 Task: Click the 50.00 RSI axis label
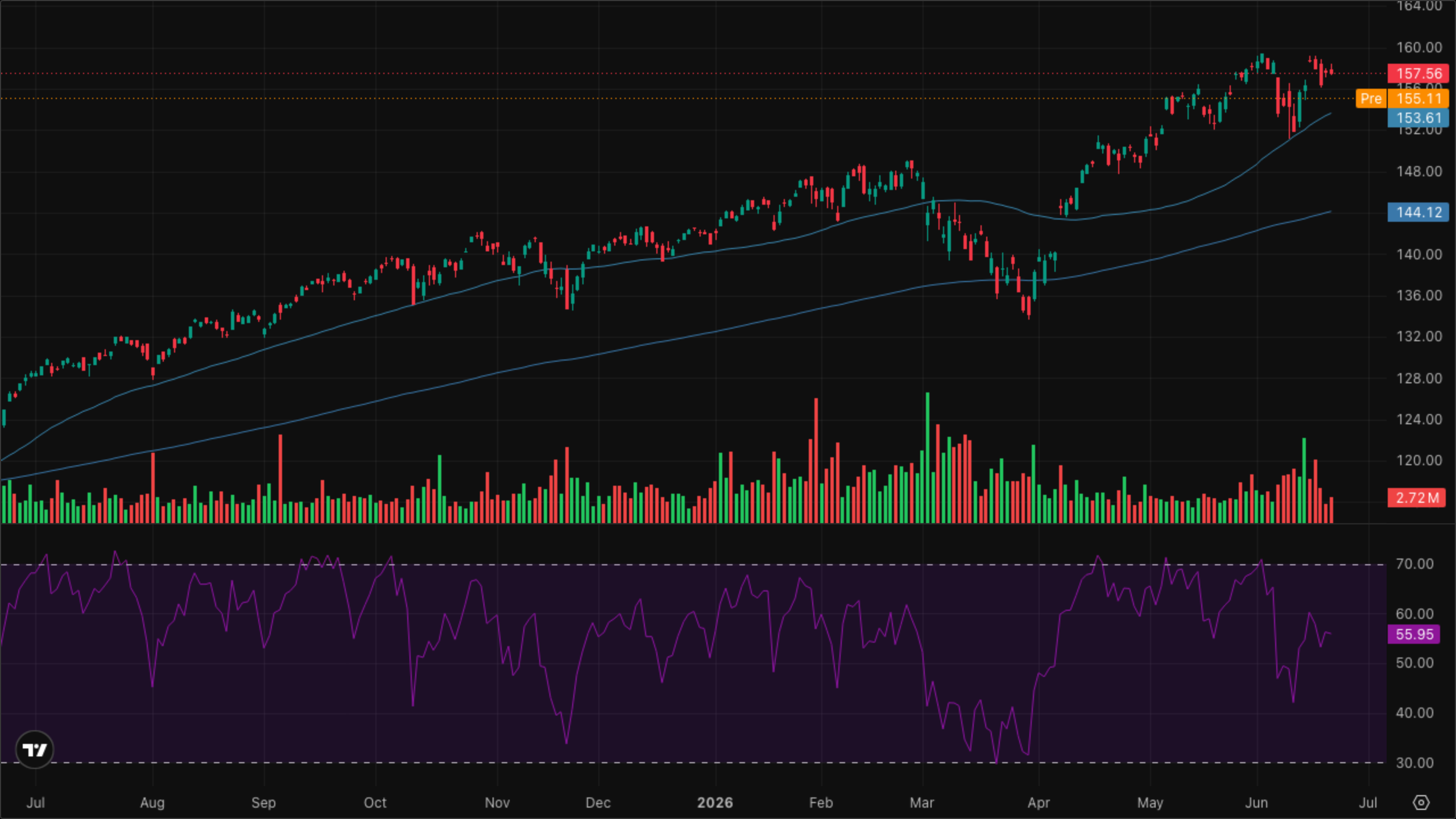(1414, 663)
